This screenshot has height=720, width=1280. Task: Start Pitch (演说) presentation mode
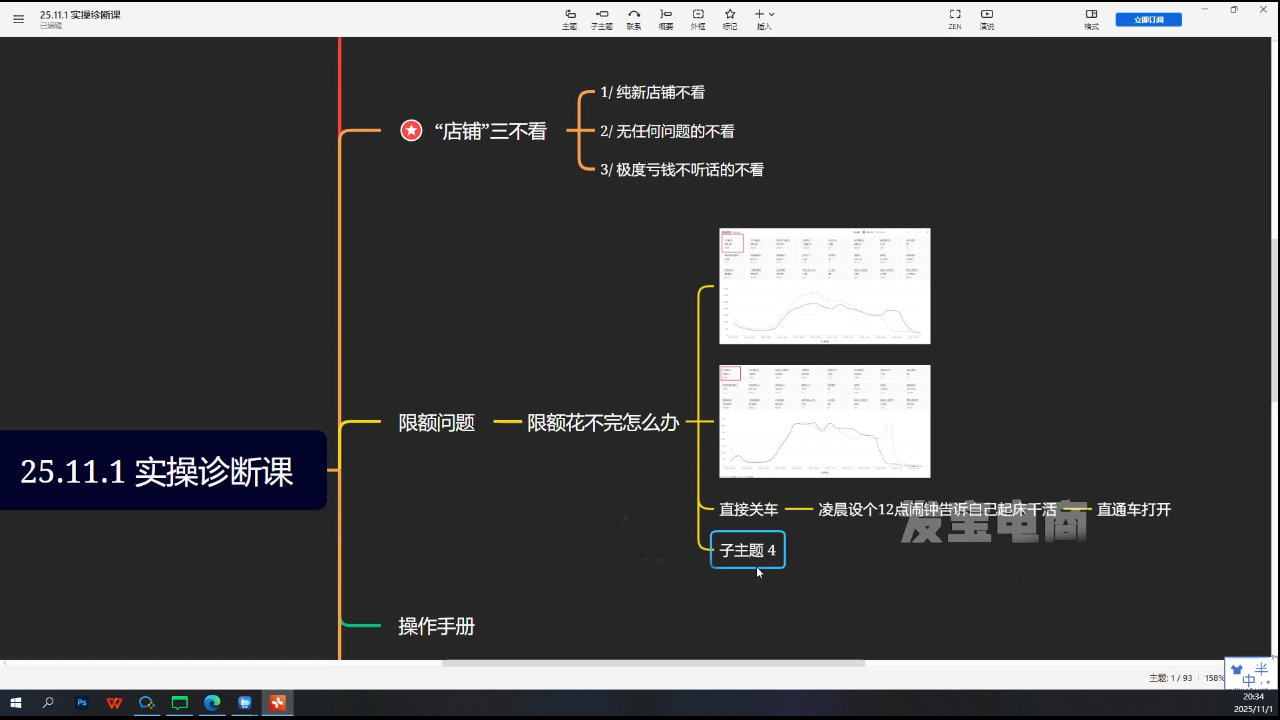point(987,19)
